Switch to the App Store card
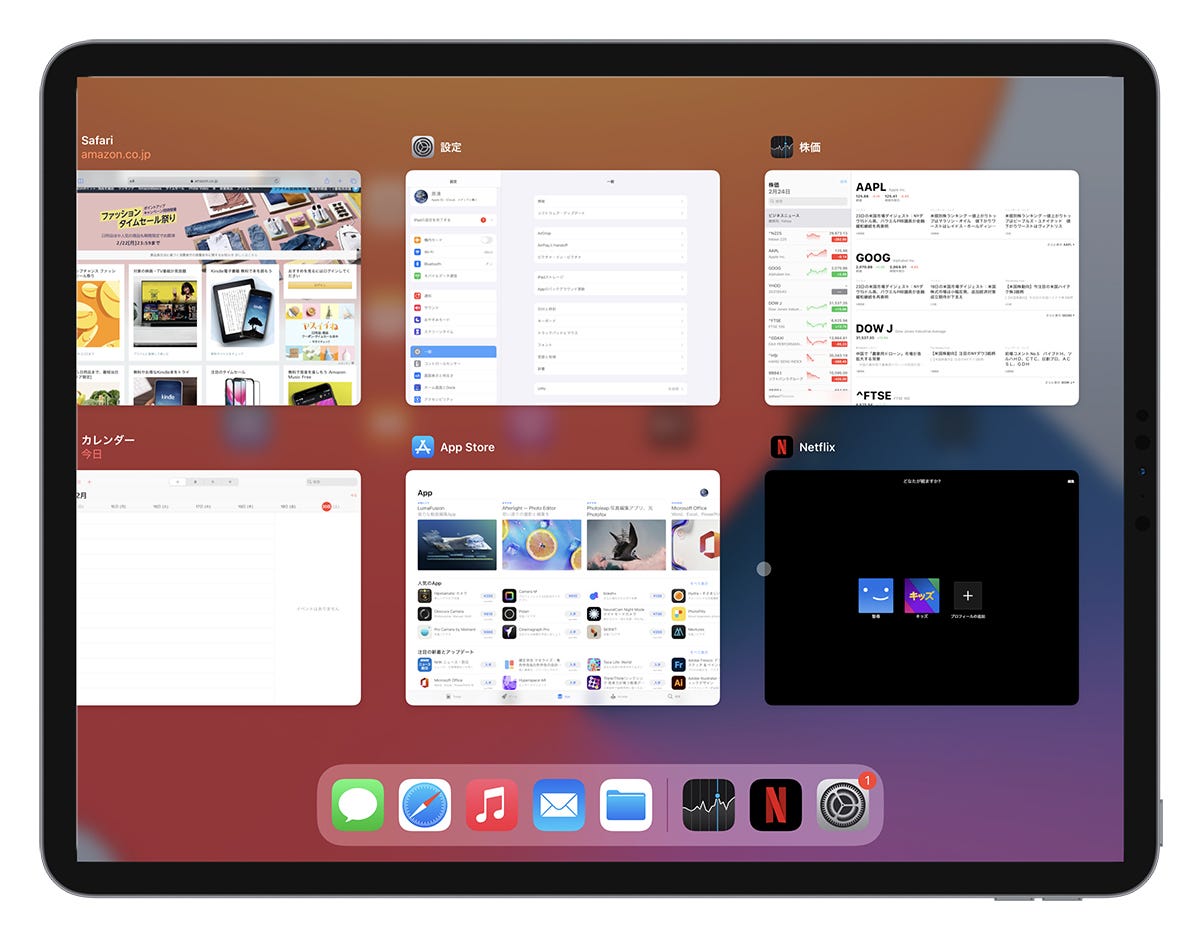 coord(563,588)
